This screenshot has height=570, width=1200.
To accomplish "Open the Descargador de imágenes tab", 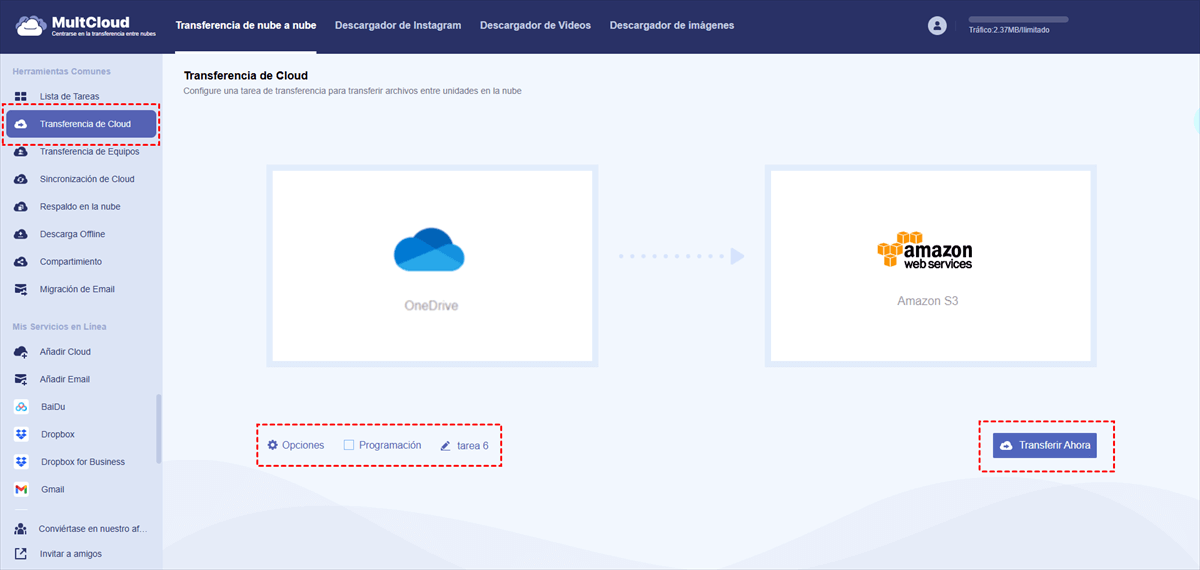I will click(x=672, y=25).
